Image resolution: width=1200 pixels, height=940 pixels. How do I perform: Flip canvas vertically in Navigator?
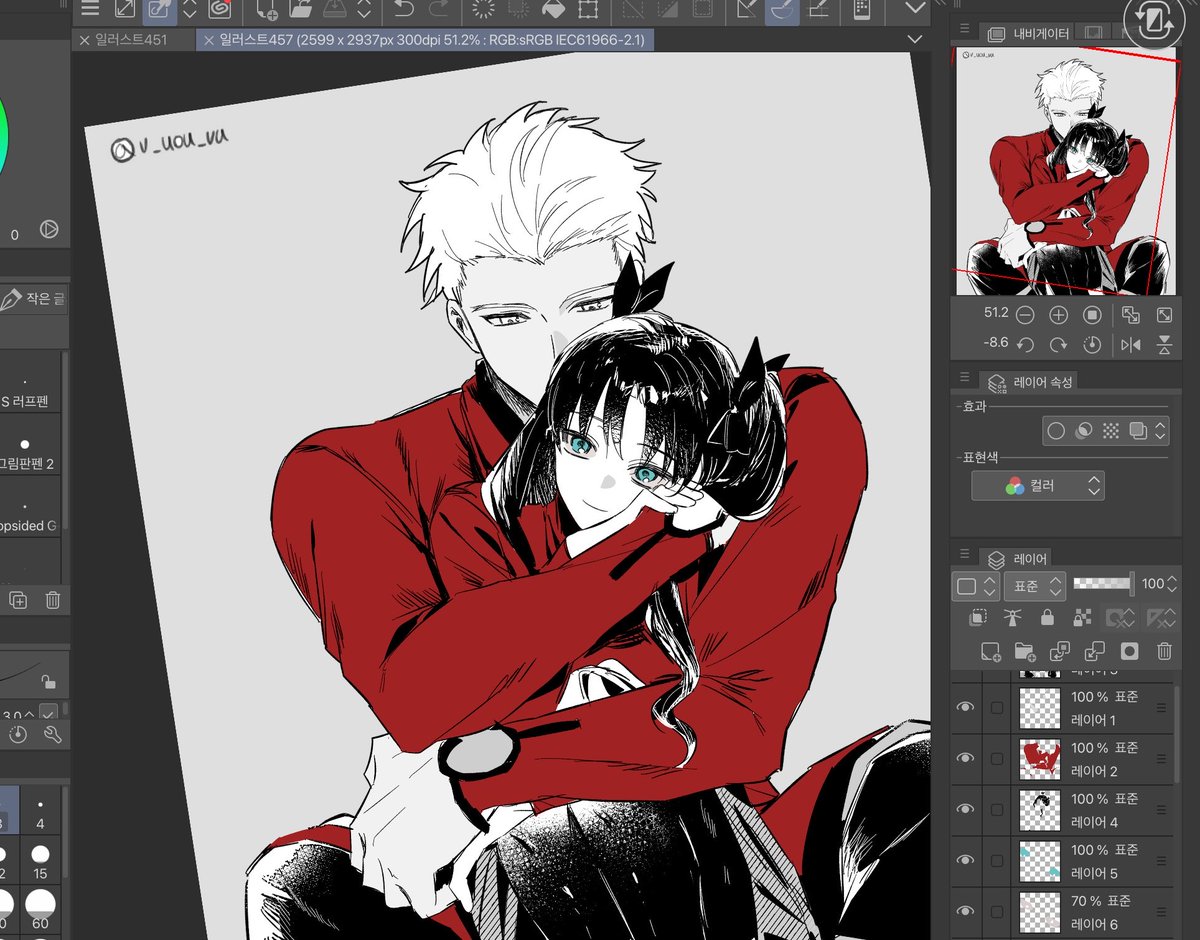pyautogui.click(x=1164, y=344)
